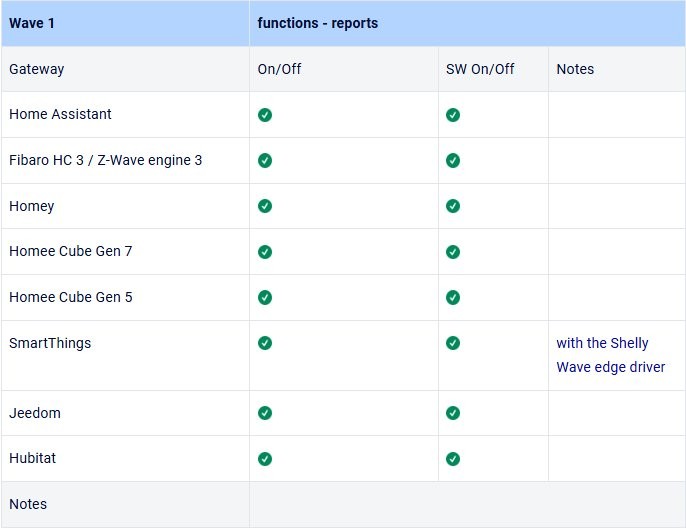The height and width of the screenshot is (530, 686).
Task: Click the Hubitat On/Off checkmark icon
Action: coord(265,459)
